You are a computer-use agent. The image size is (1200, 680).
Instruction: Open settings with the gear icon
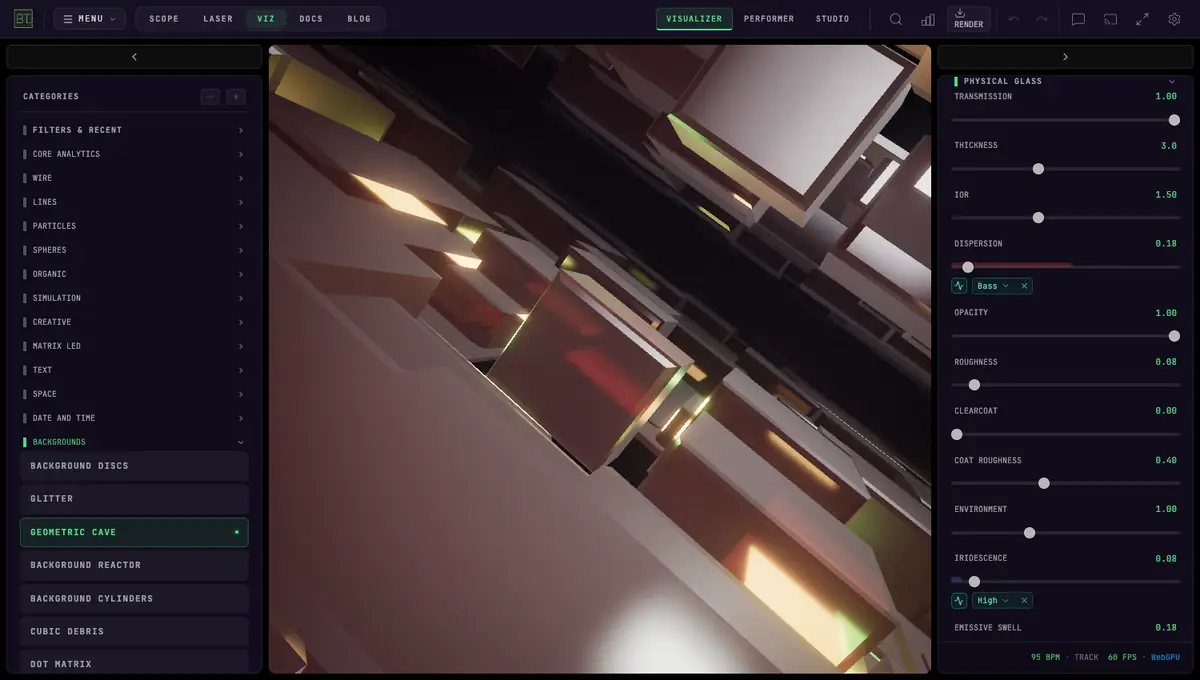pyautogui.click(x=1174, y=19)
